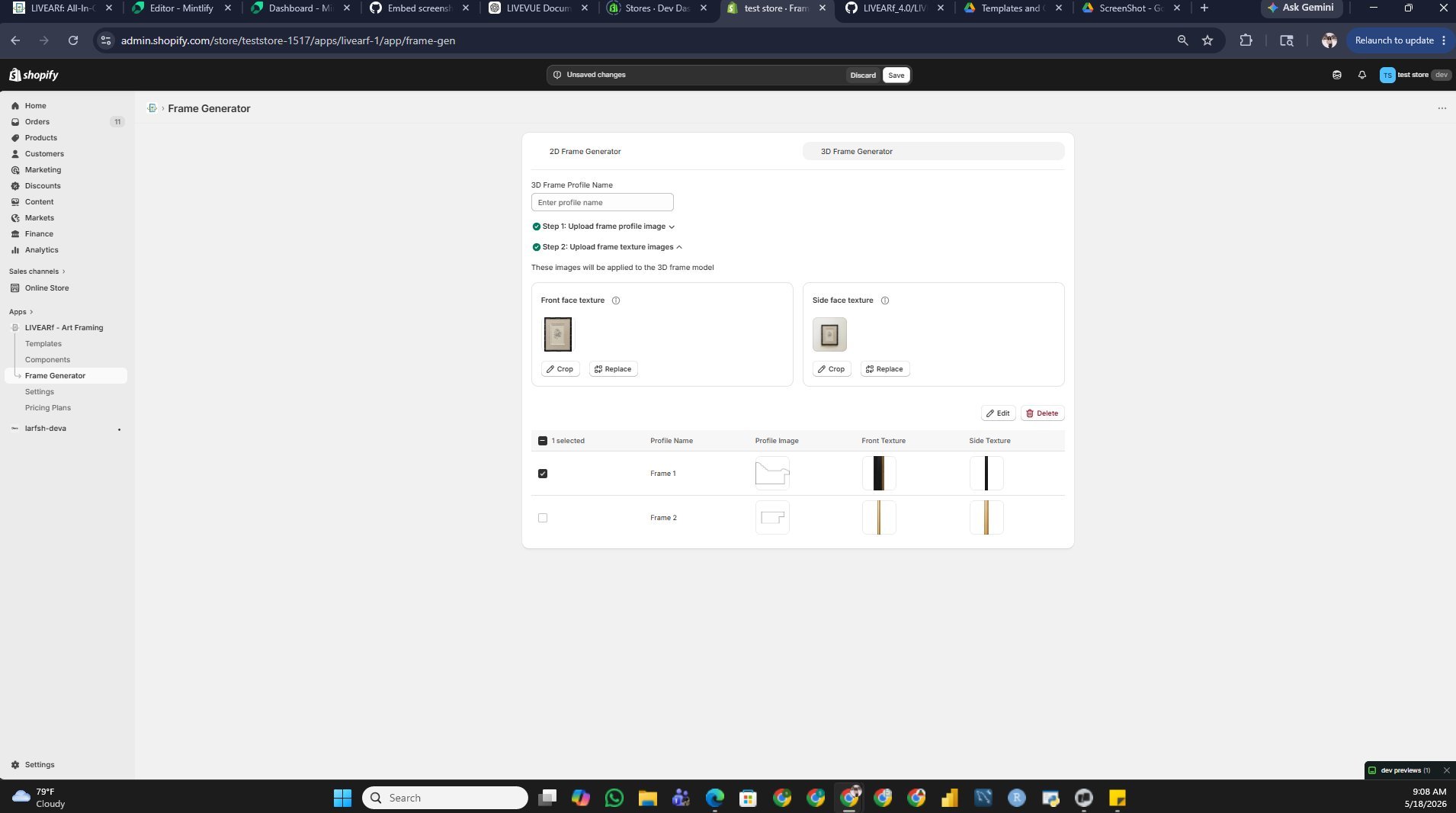Reload the page with the refresh icon
1456x813 pixels.
coord(73,40)
